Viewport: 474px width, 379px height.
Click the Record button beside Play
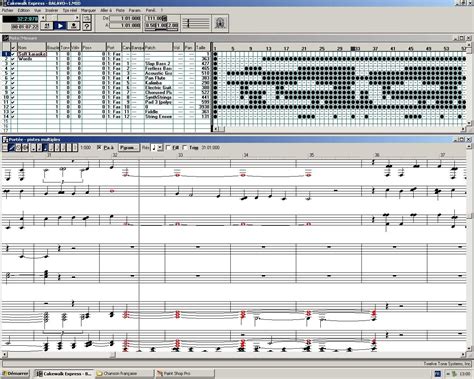pyautogui.click(x=74, y=26)
